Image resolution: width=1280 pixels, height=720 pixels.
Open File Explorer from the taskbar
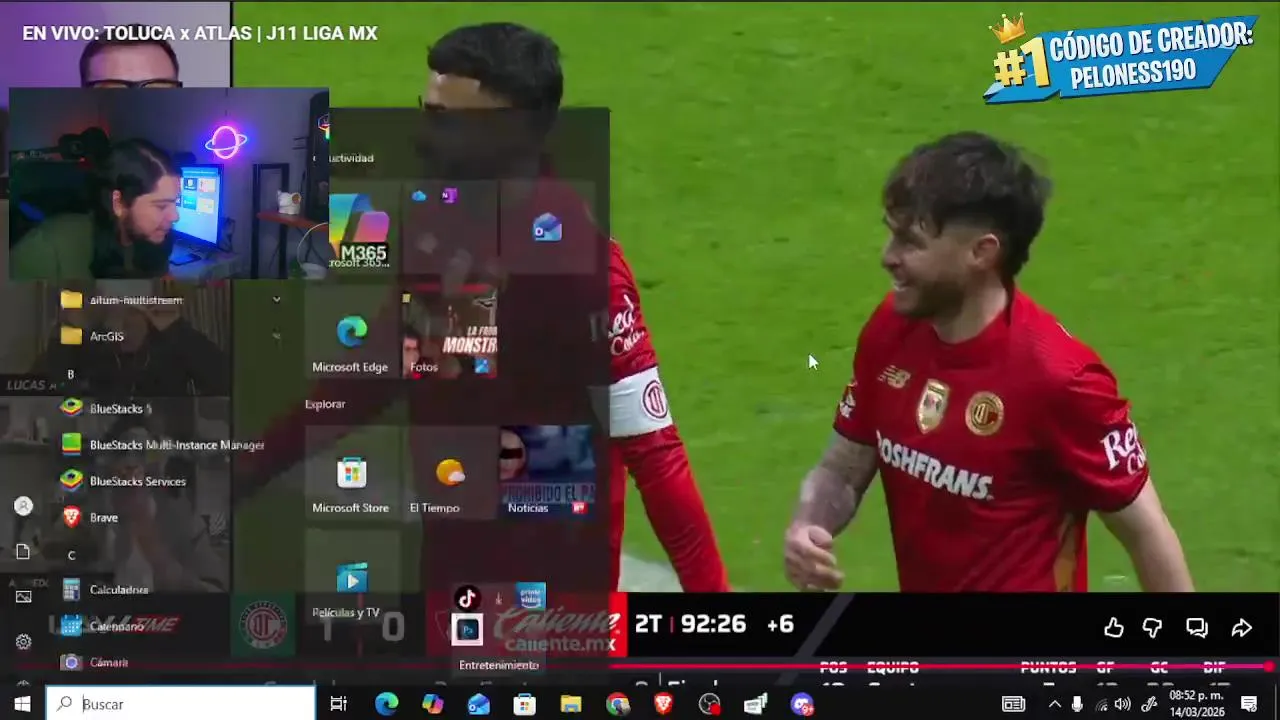[571, 704]
